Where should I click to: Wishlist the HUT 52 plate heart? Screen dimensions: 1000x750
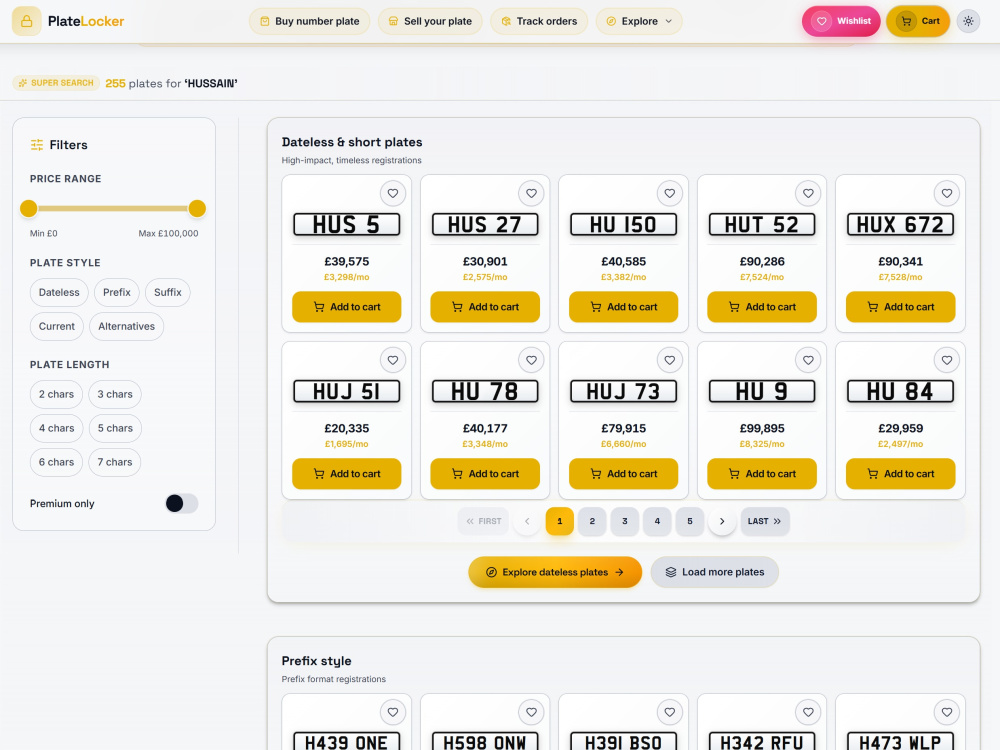pyautogui.click(x=808, y=193)
